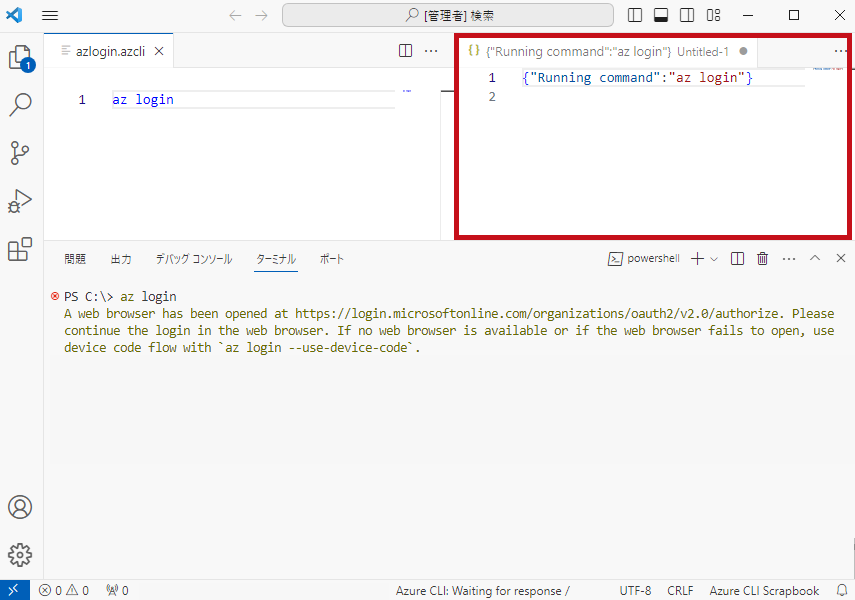Toggle primary side bar visibility
This screenshot has height=600, width=855.
coord(635,15)
